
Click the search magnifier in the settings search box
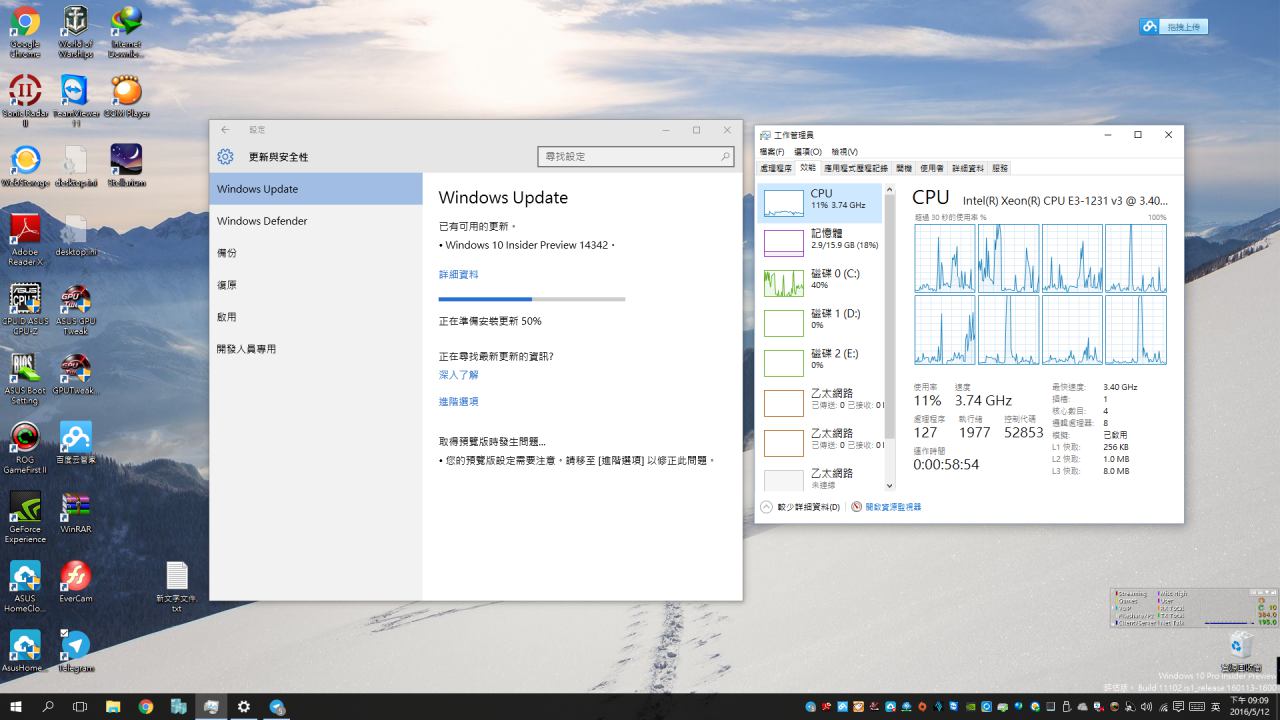pyautogui.click(x=725, y=157)
